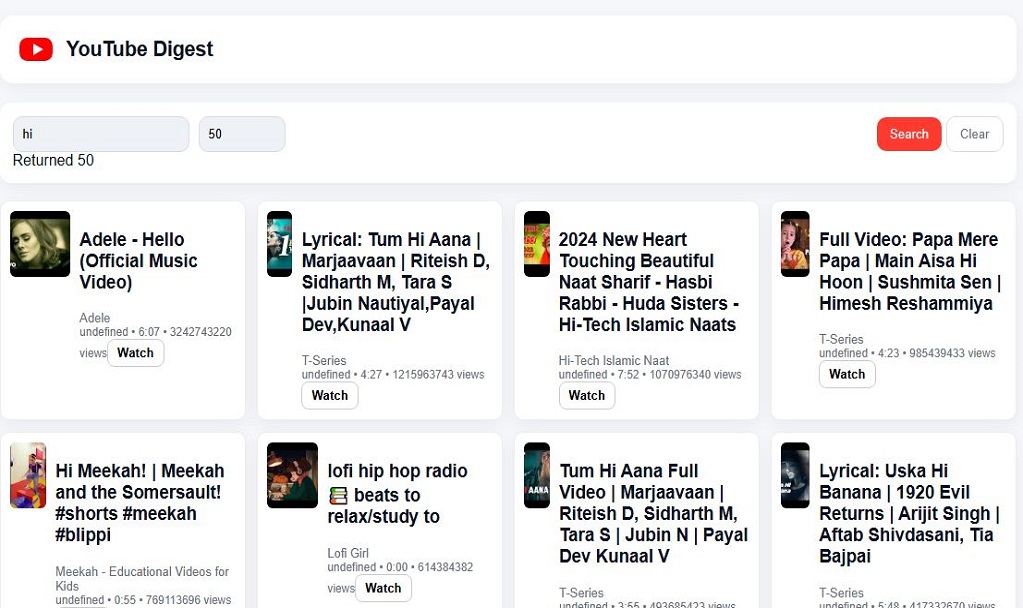
Task: Click the YouTube Digest title text
Action: tap(139, 49)
